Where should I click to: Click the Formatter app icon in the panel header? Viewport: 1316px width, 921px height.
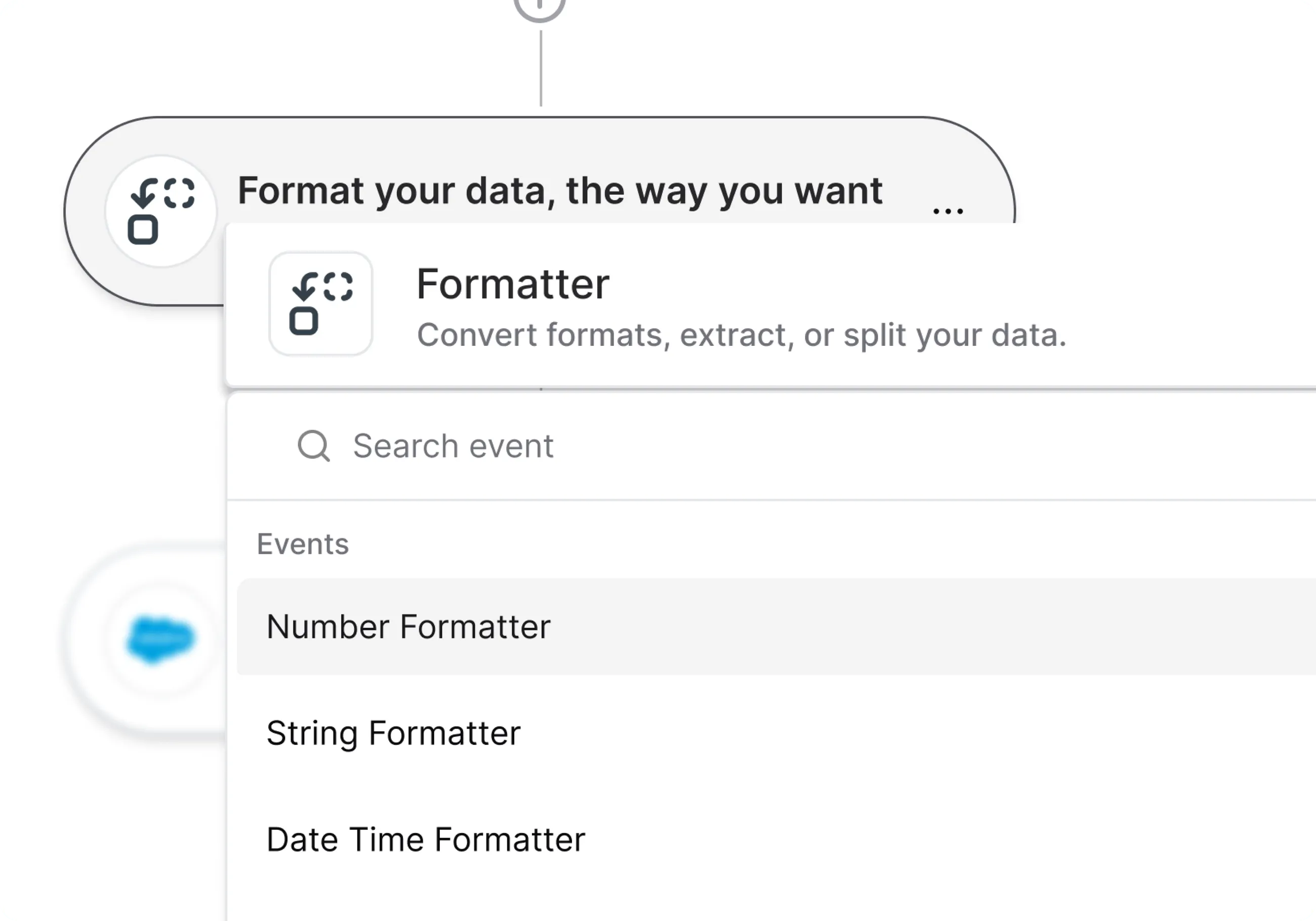(x=320, y=304)
